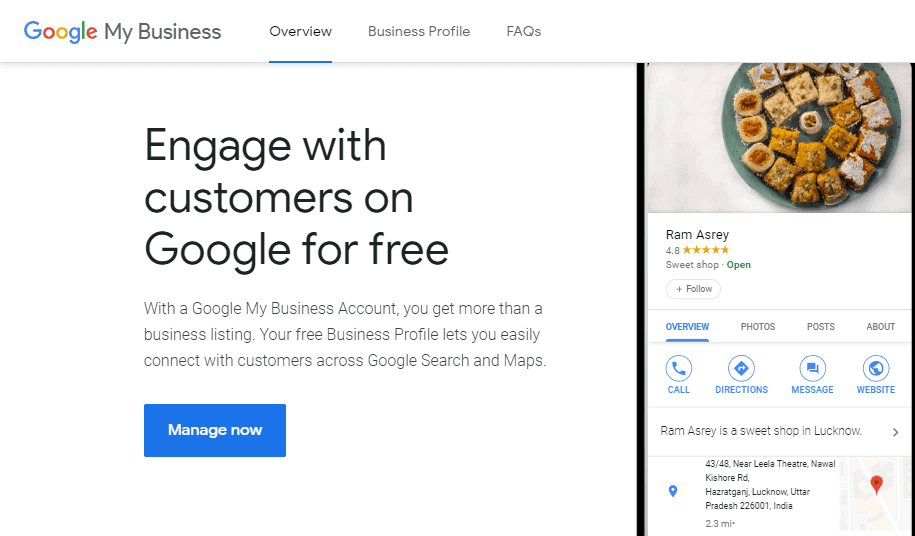Image resolution: width=915 pixels, height=536 pixels.
Task: Expand the Ram Asrey description chevron
Action: pyautogui.click(x=895, y=432)
